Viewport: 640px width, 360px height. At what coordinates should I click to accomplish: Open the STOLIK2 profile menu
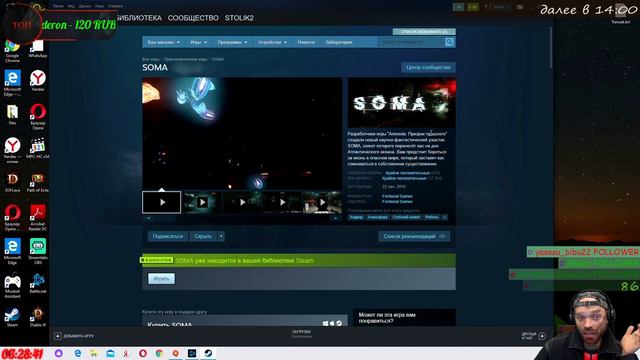pyautogui.click(x=239, y=18)
